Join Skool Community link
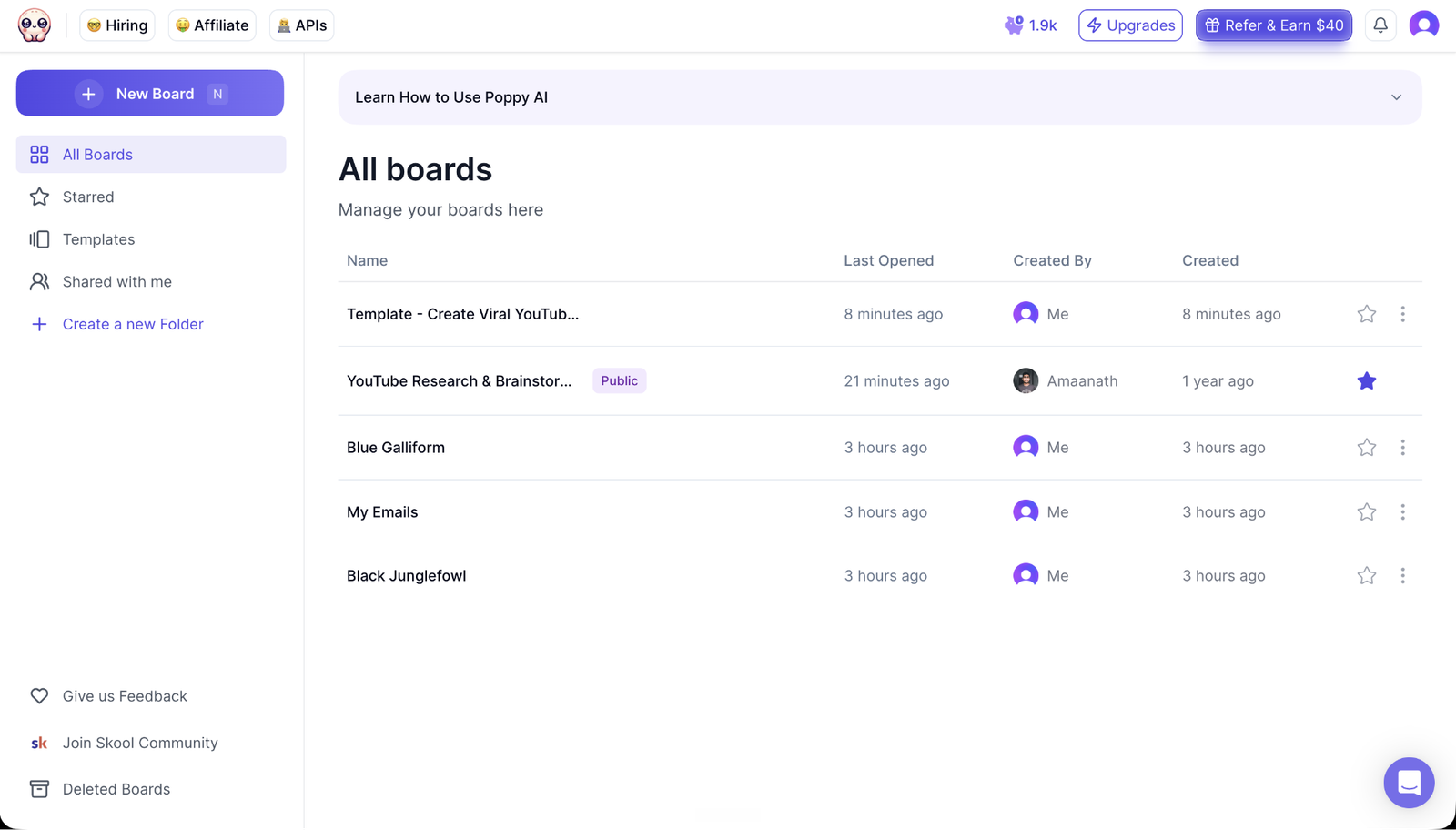This screenshot has height=830, width=1456. click(124, 743)
